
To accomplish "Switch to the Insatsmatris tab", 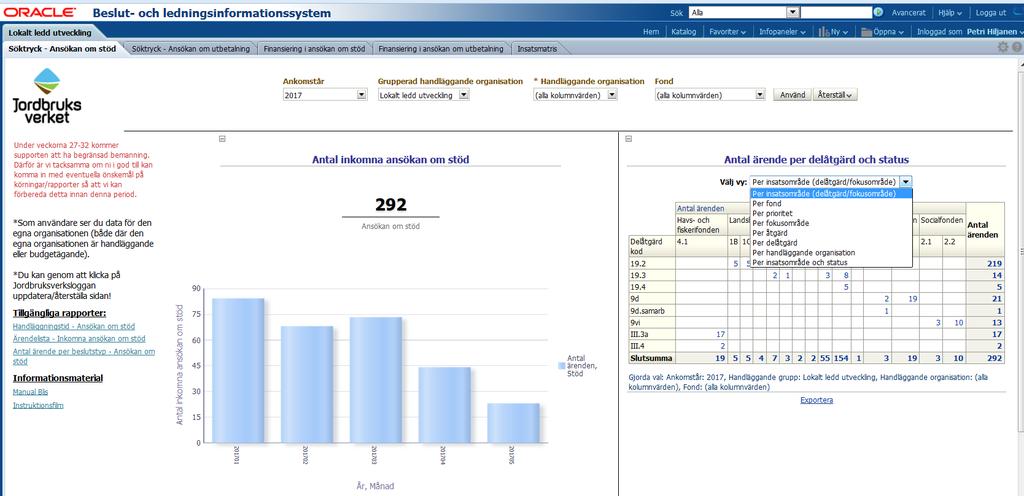I will (537, 48).
